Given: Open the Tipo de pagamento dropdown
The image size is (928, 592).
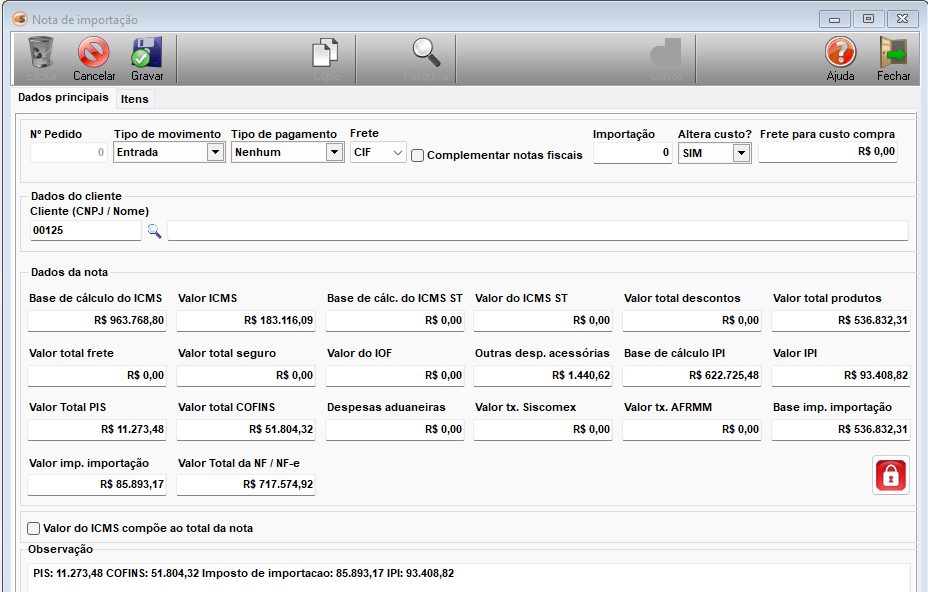Looking at the screenshot, I should [334, 153].
